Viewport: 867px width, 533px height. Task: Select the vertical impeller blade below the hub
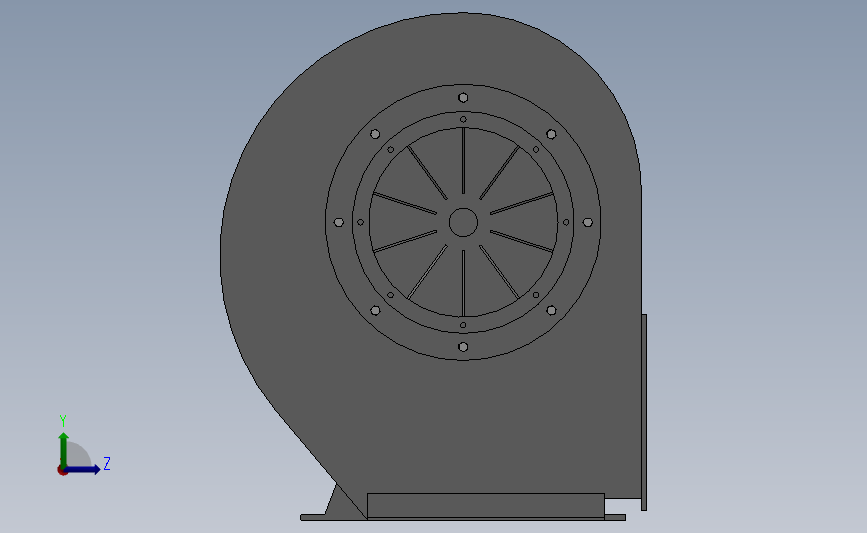click(463, 283)
